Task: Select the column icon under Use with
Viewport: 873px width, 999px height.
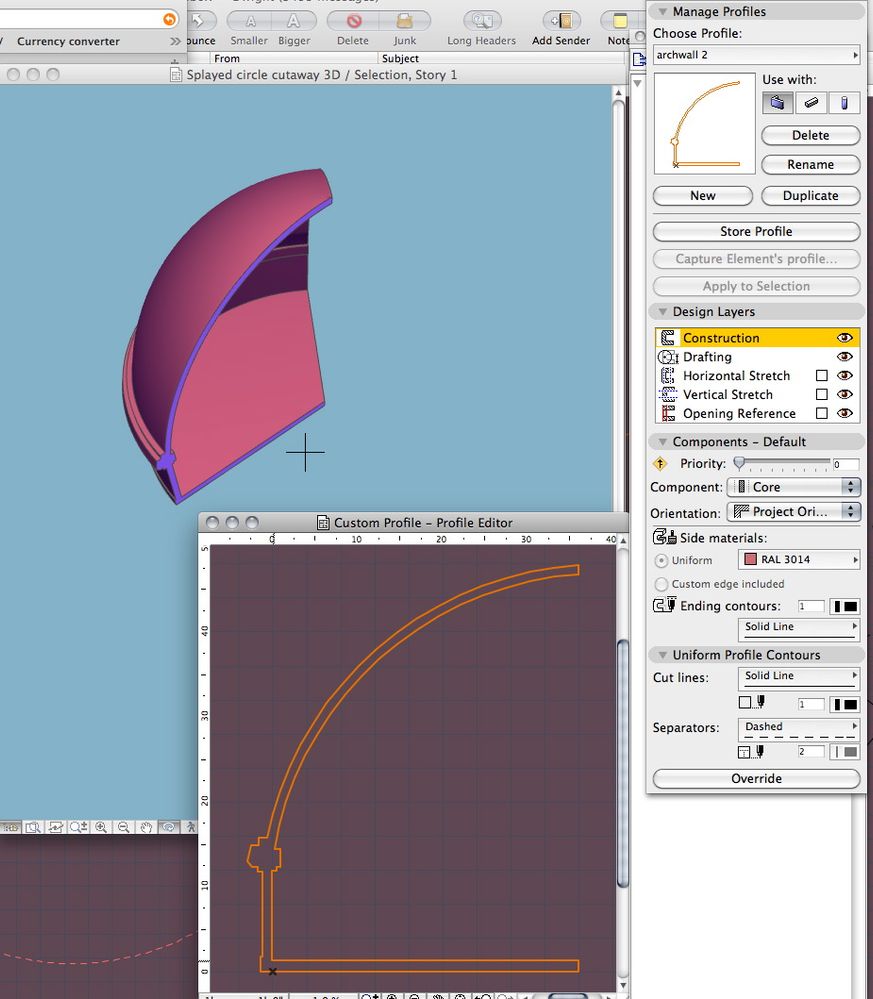Action: (x=845, y=102)
